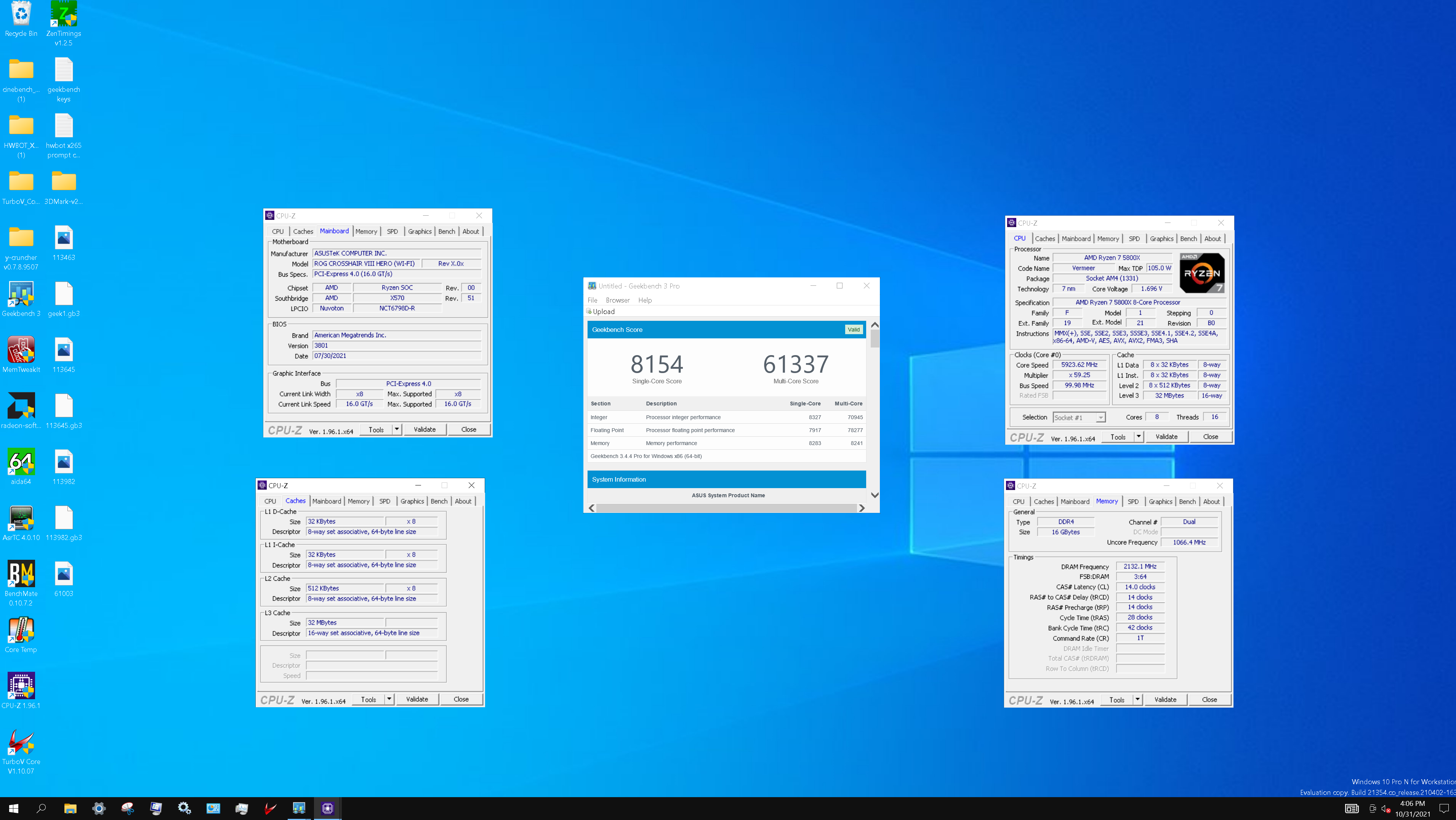Open Geekbench File menu

click(593, 301)
